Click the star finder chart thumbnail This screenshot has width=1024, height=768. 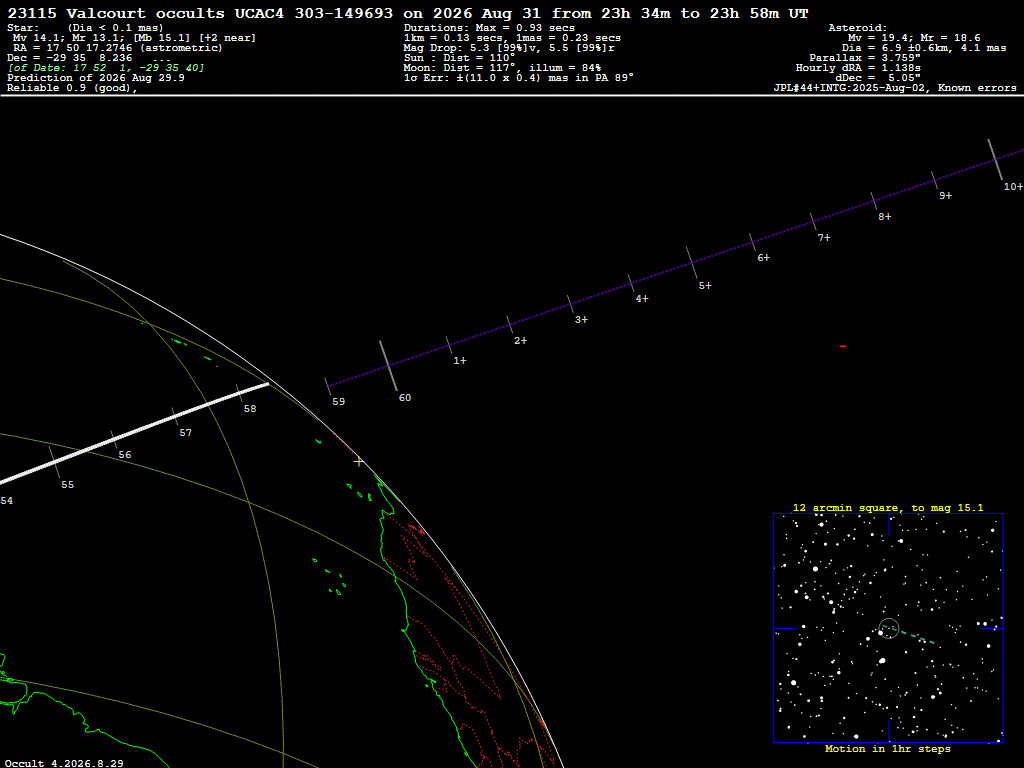click(888, 628)
